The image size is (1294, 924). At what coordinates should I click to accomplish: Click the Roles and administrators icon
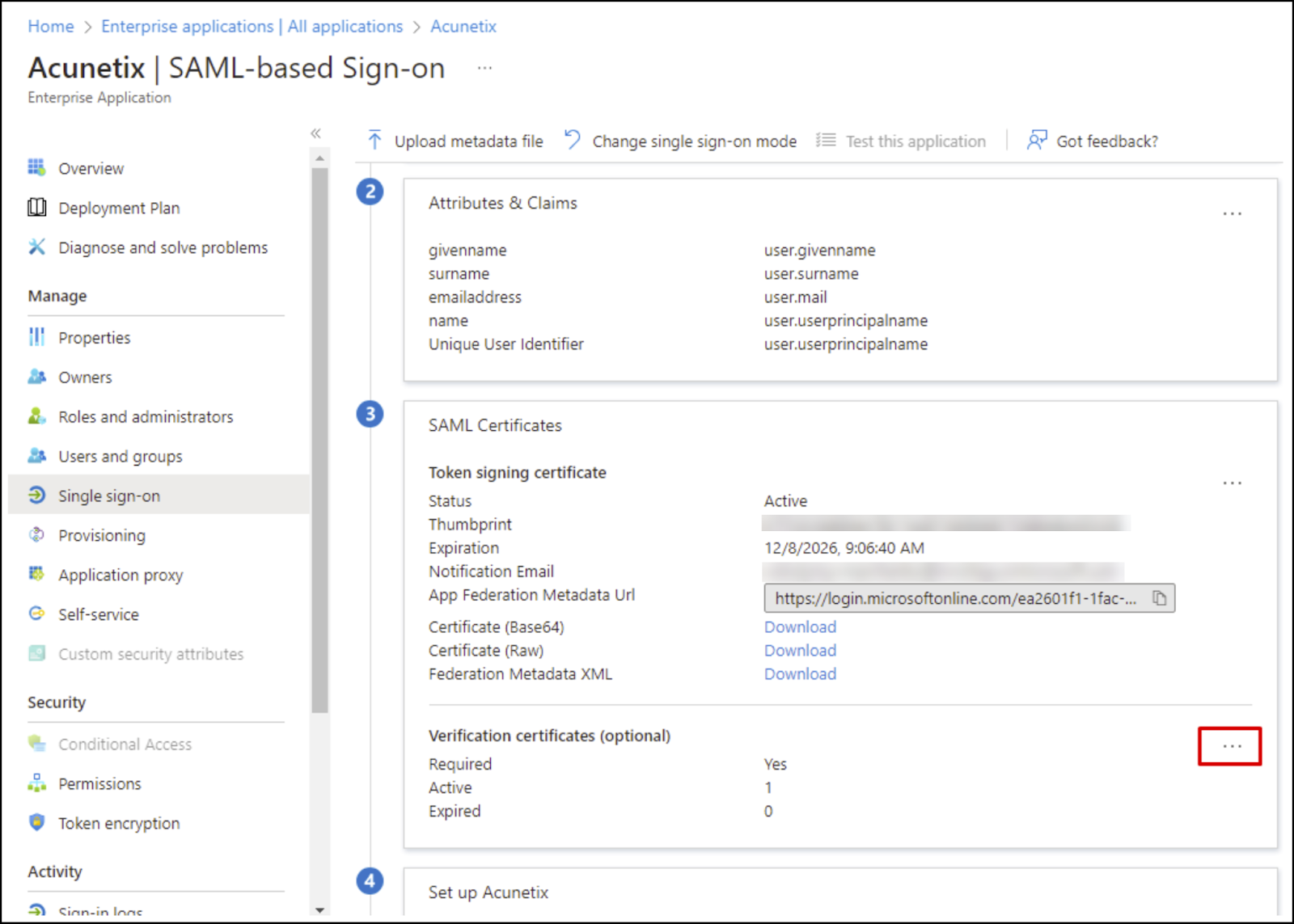tap(36, 416)
